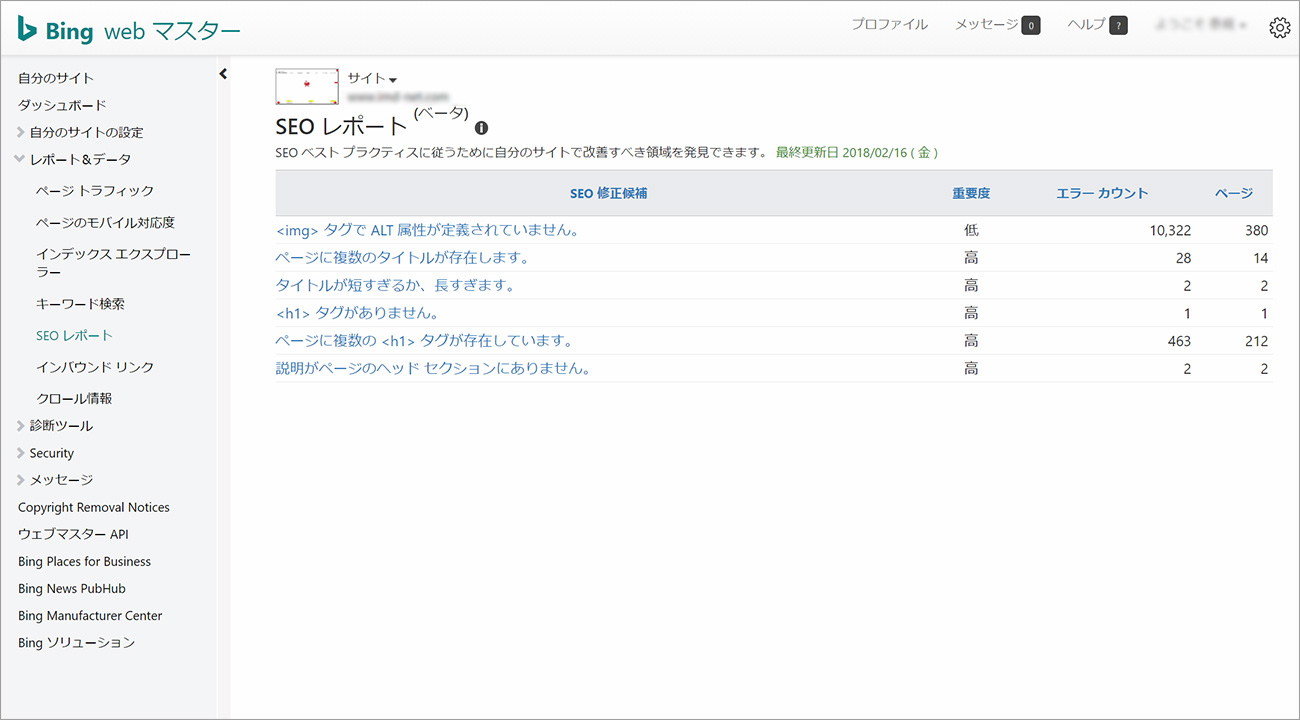
Task: Click error count 28
Action: coord(1183,258)
